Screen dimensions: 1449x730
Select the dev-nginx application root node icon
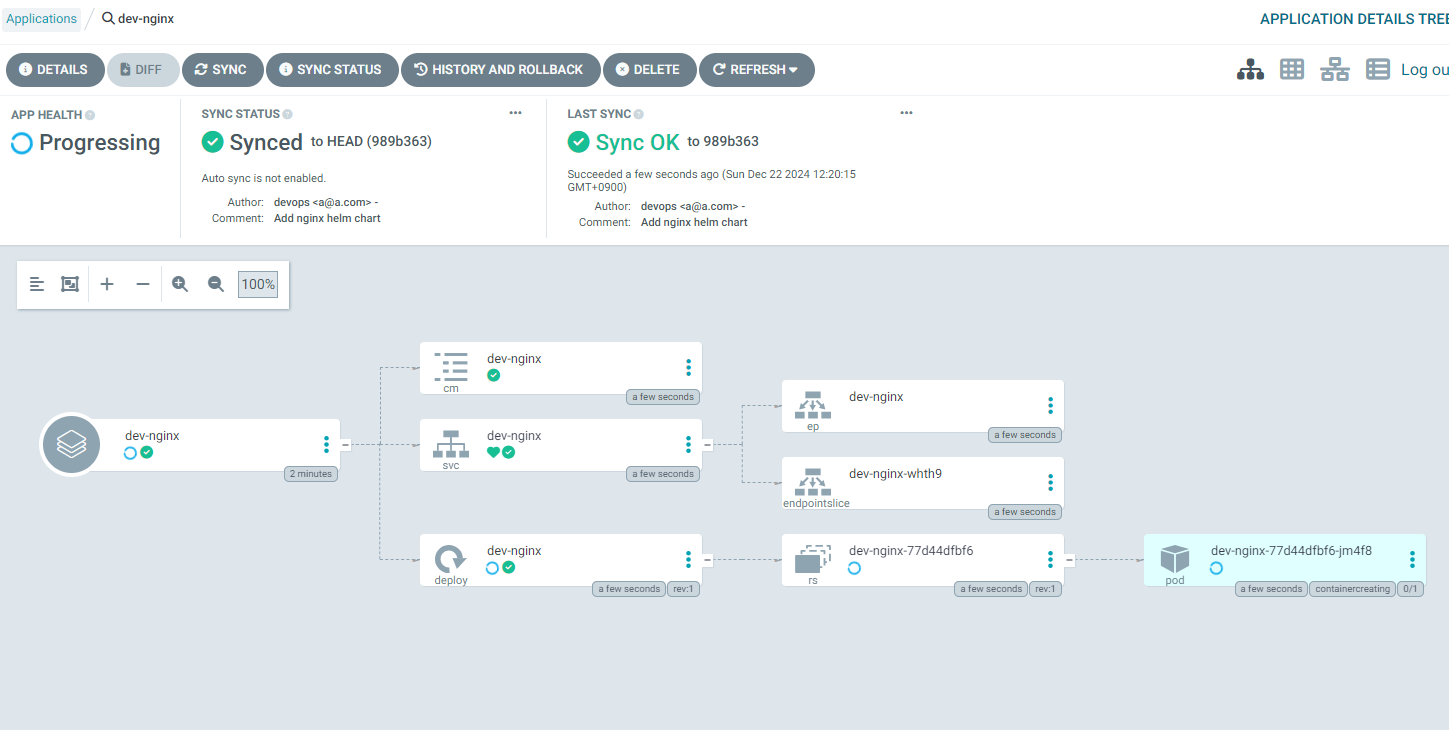coord(71,445)
